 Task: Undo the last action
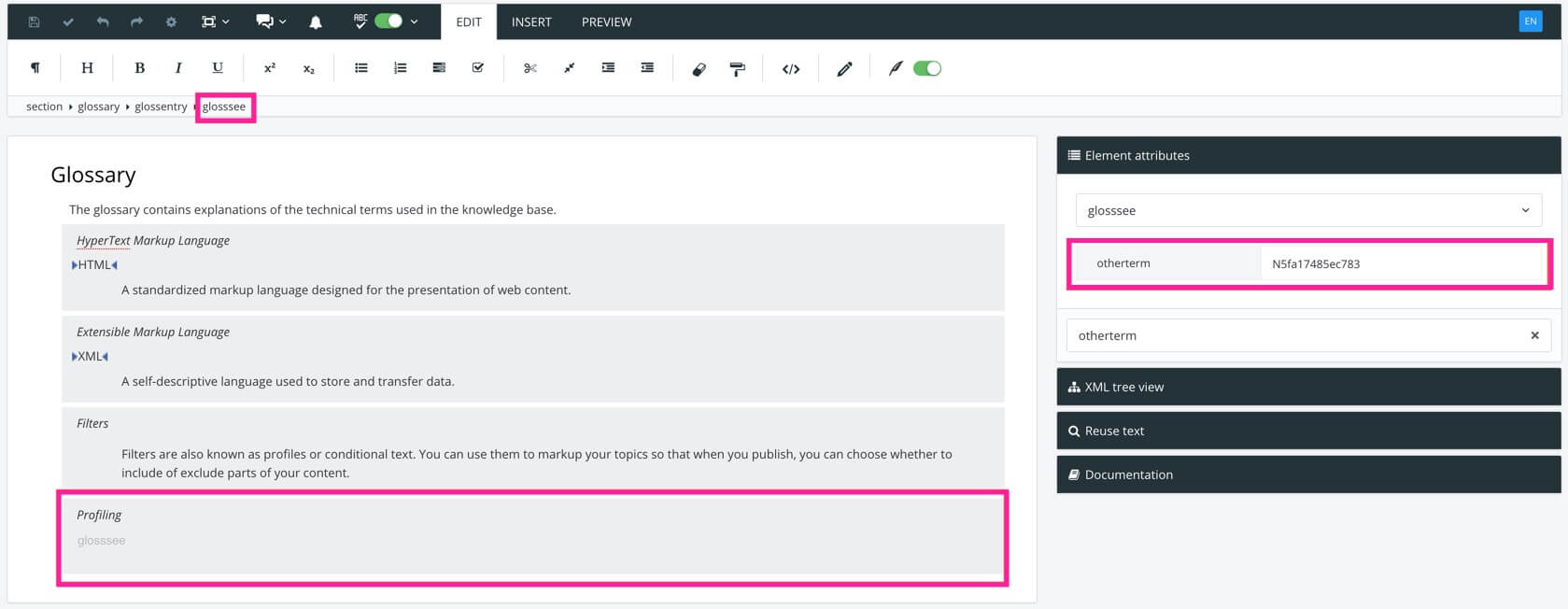pos(103,21)
